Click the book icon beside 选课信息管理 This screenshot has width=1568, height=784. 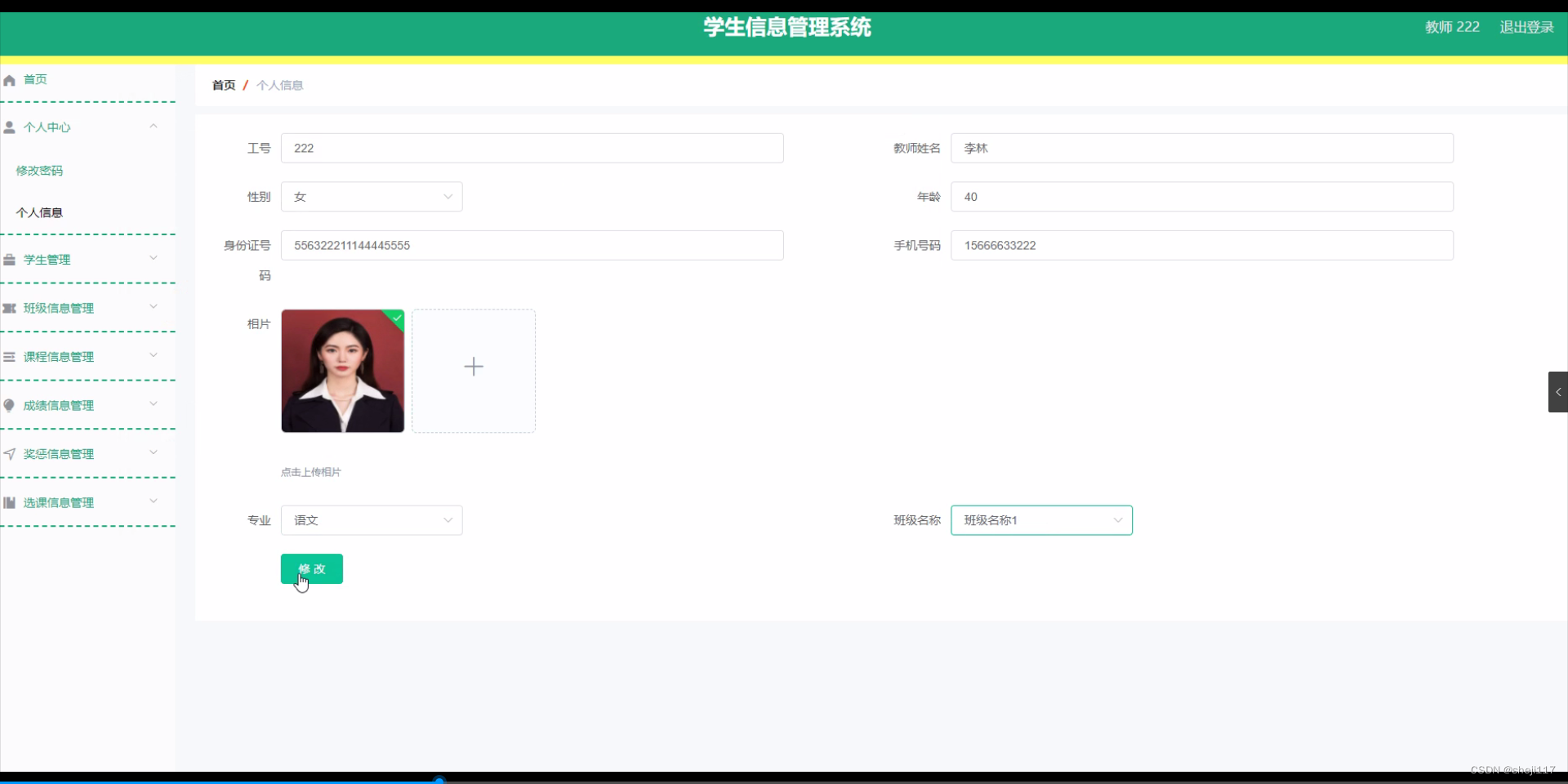10,502
